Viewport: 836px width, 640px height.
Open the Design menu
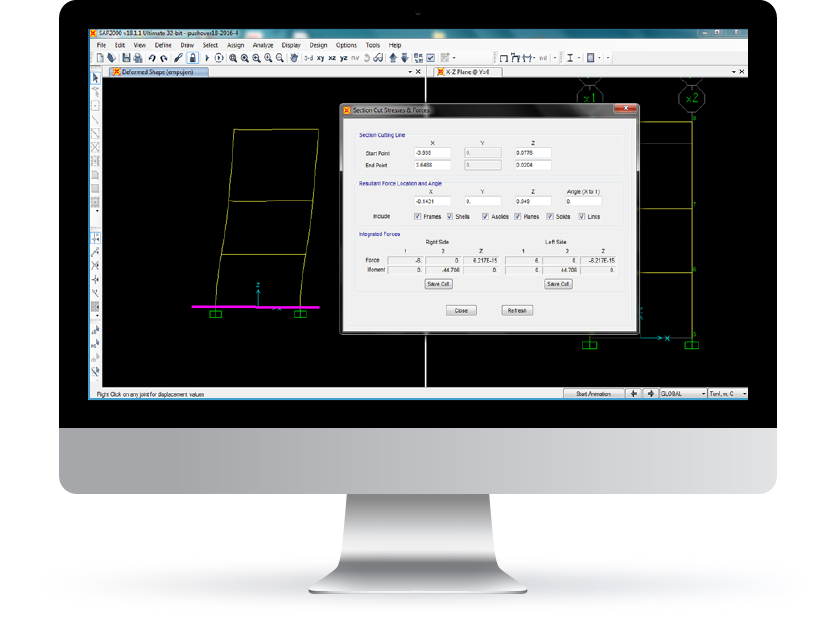pyautogui.click(x=318, y=45)
